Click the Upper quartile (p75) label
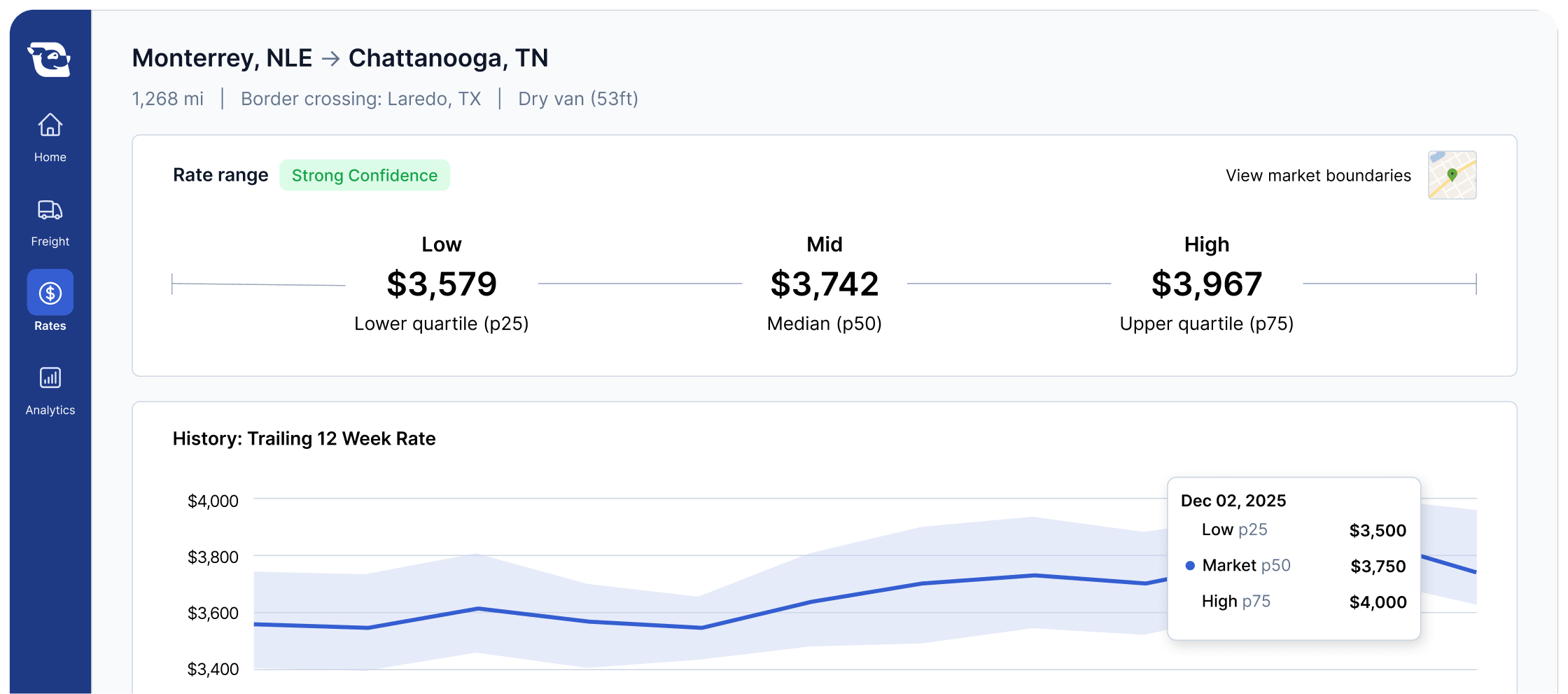 (1207, 324)
